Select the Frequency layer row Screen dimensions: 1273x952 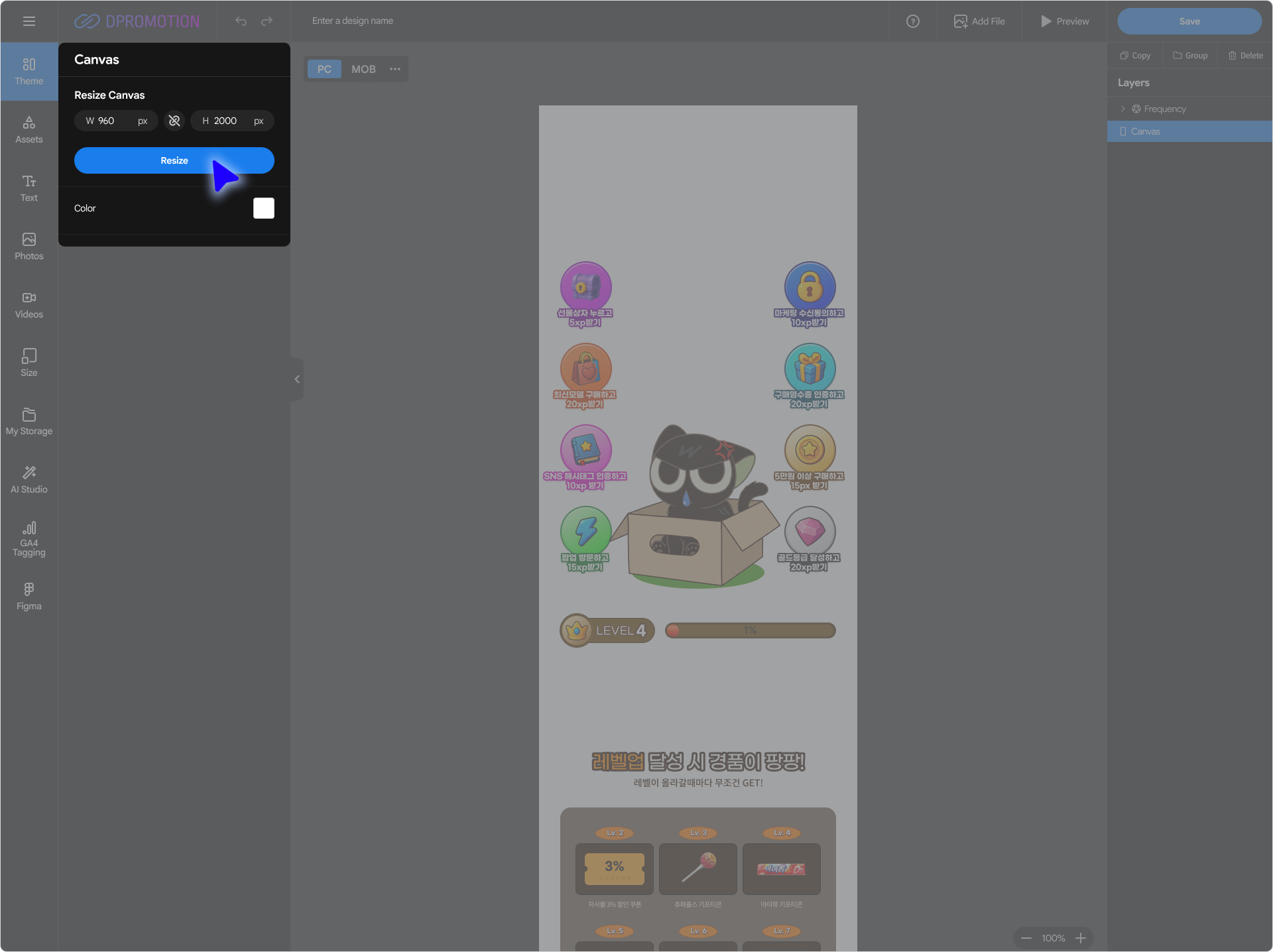1189,109
